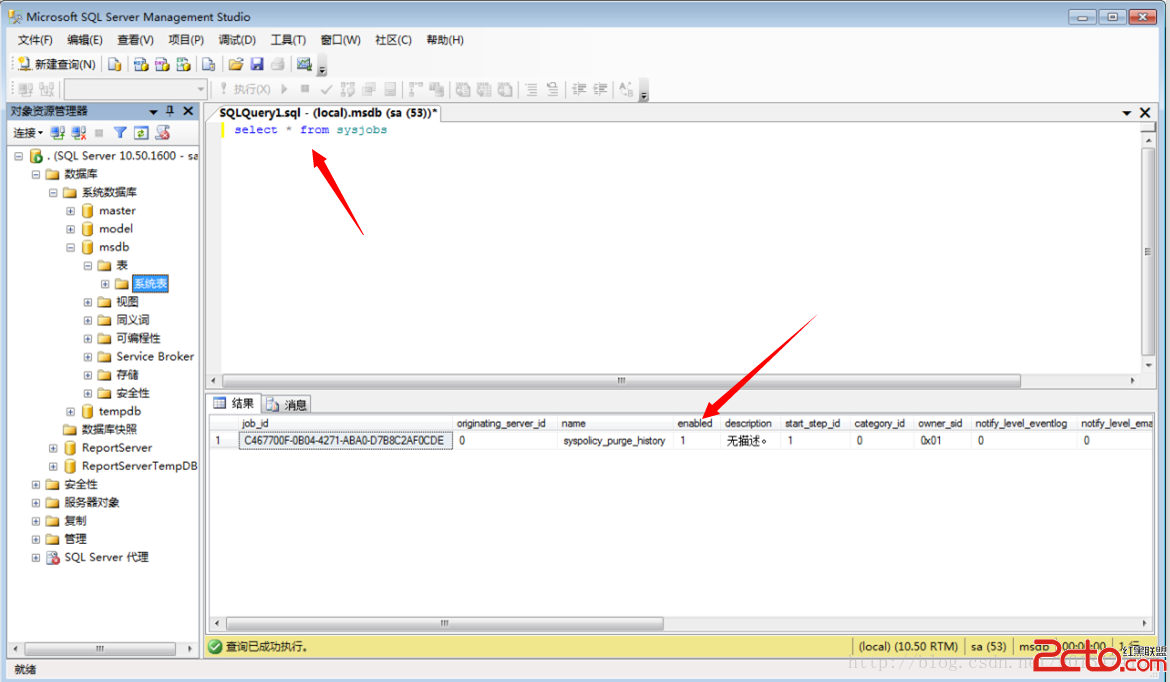This screenshot has width=1170, height=682.
Task: Select the 数据库快照 folder
Action: pyautogui.click(x=109, y=429)
